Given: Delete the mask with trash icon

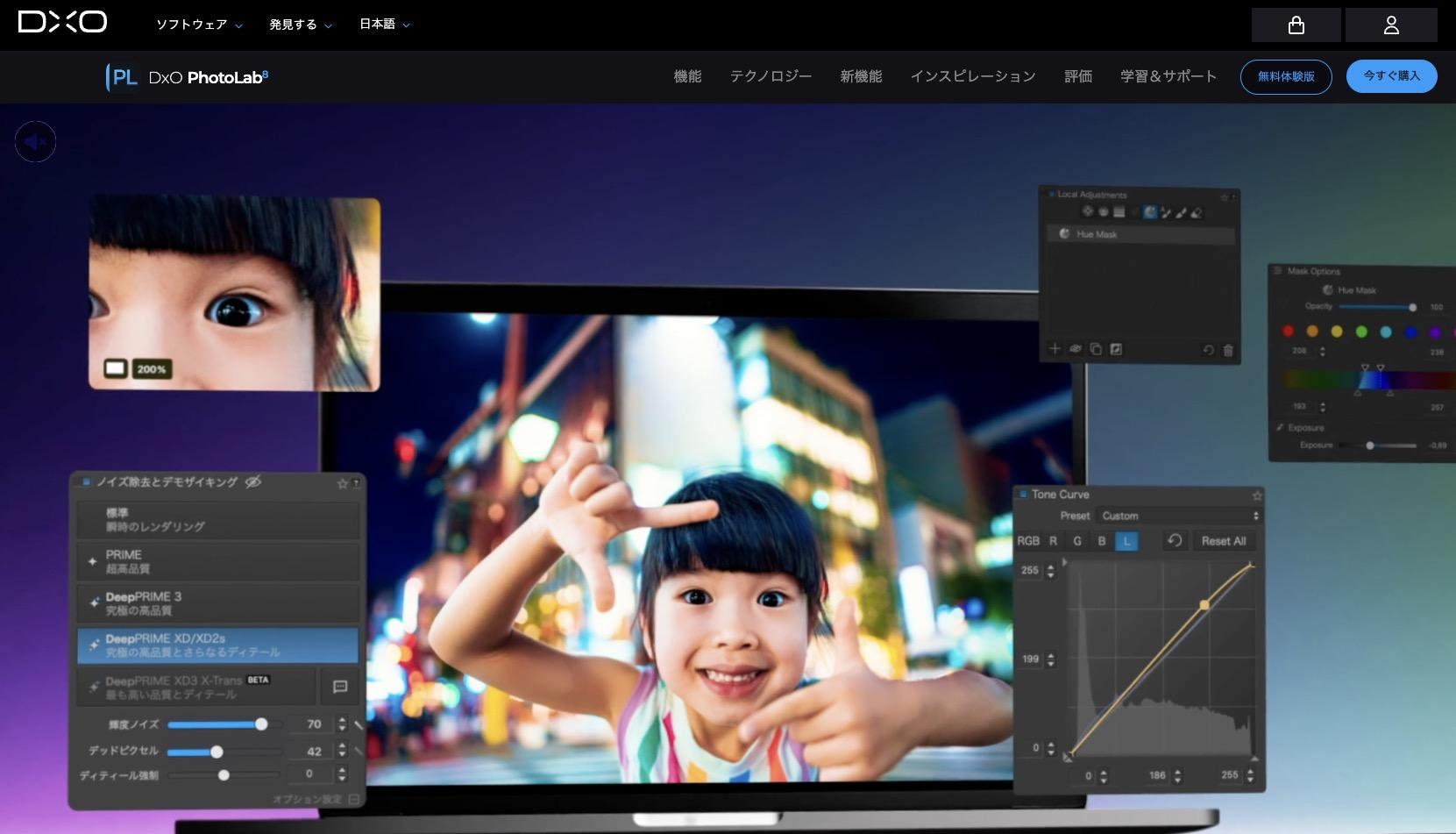Looking at the screenshot, I should click(1228, 350).
